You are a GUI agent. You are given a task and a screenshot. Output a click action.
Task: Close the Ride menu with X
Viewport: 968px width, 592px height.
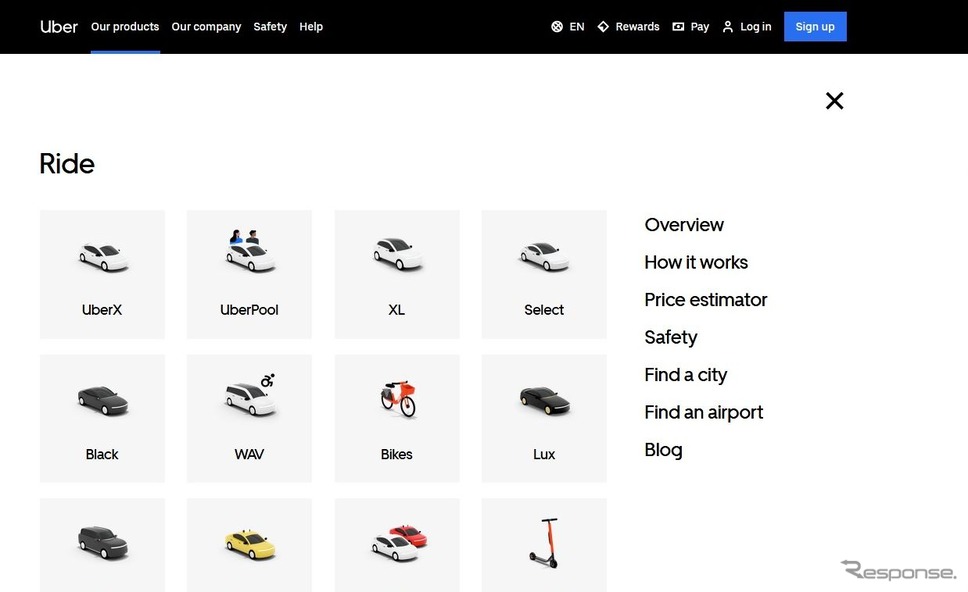click(835, 100)
